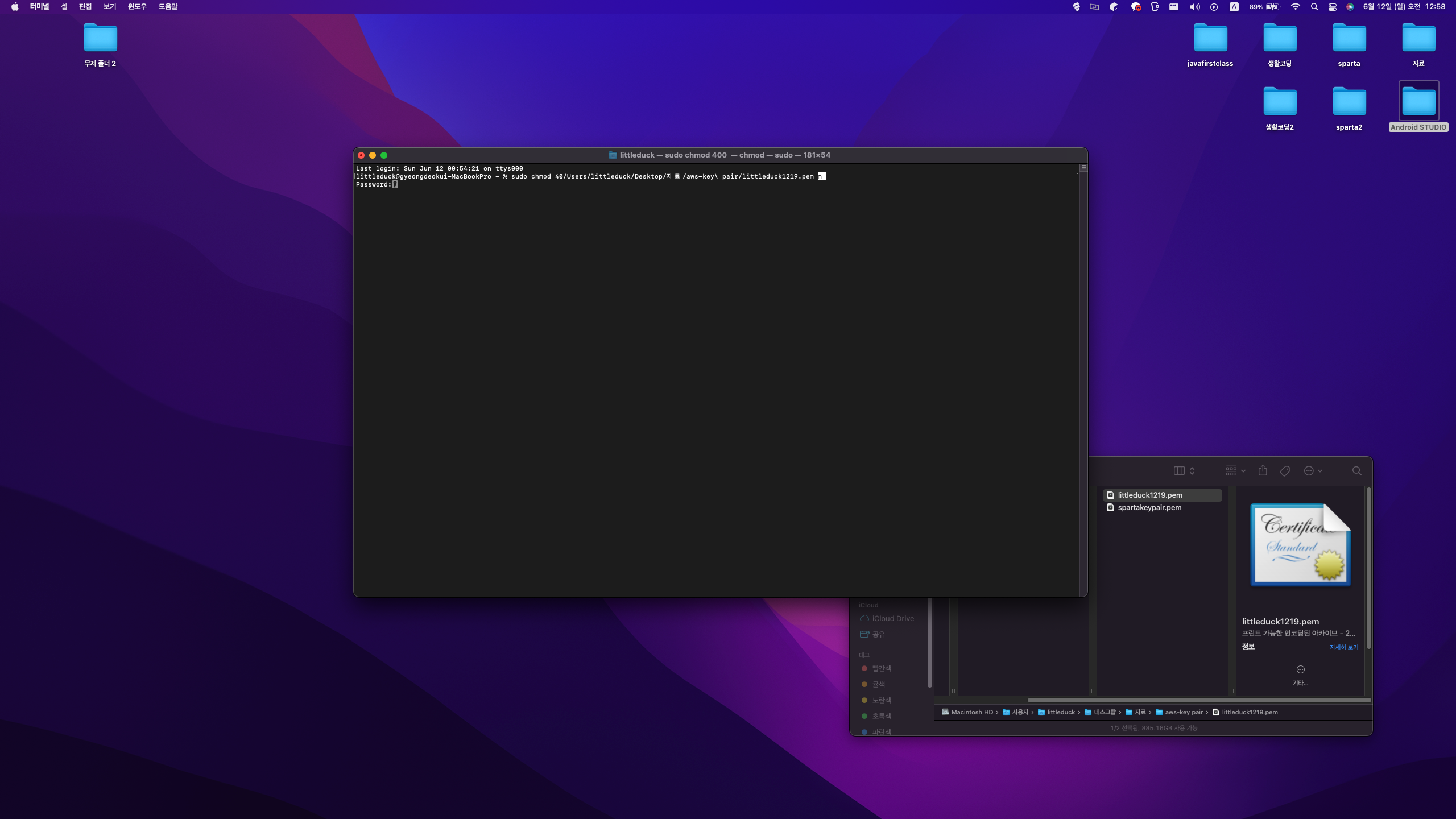Select the 초록색 tag in sidebar
Viewport: 1456px width, 819px height.
[876, 716]
